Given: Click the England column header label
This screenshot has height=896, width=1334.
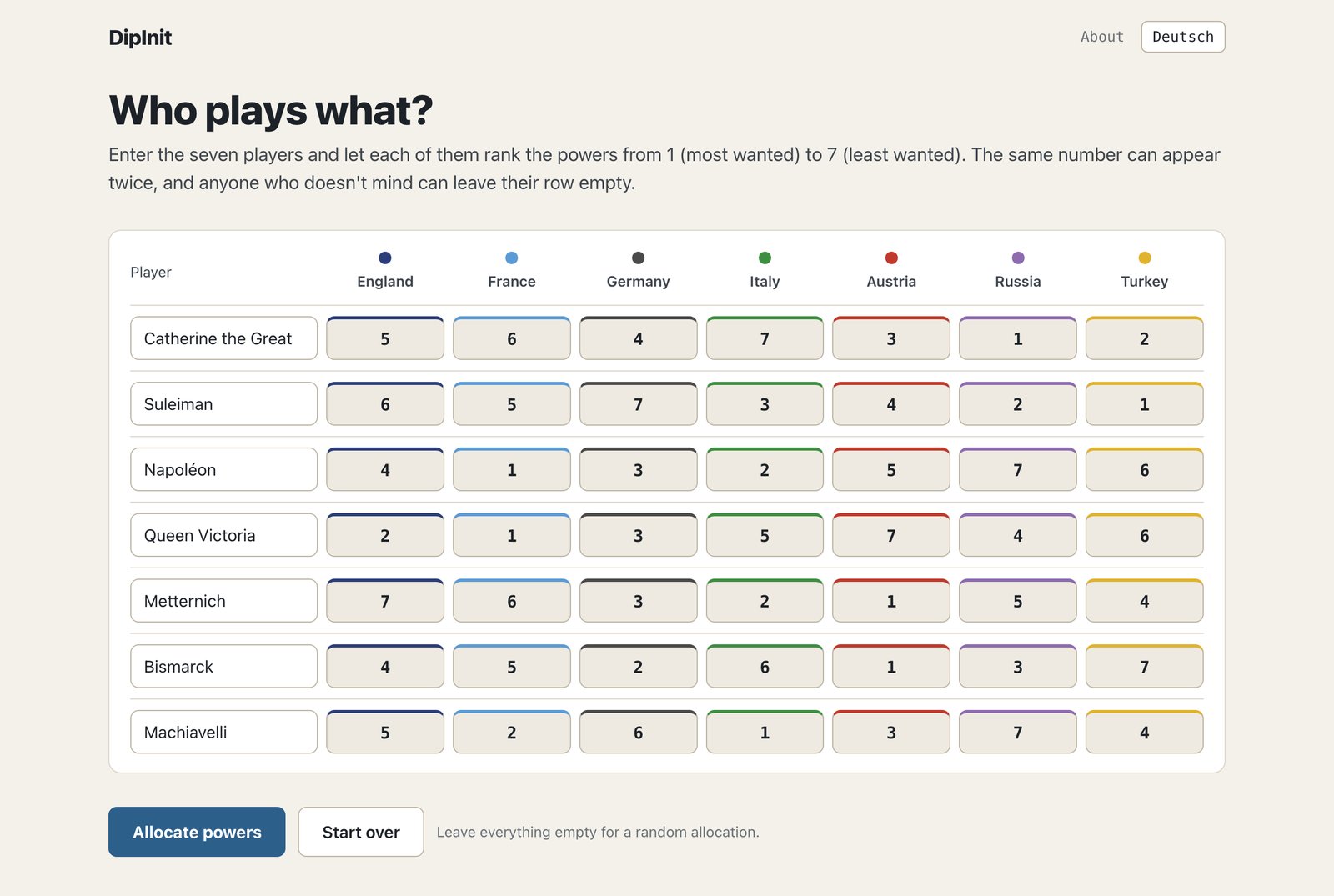Looking at the screenshot, I should coord(385,282).
